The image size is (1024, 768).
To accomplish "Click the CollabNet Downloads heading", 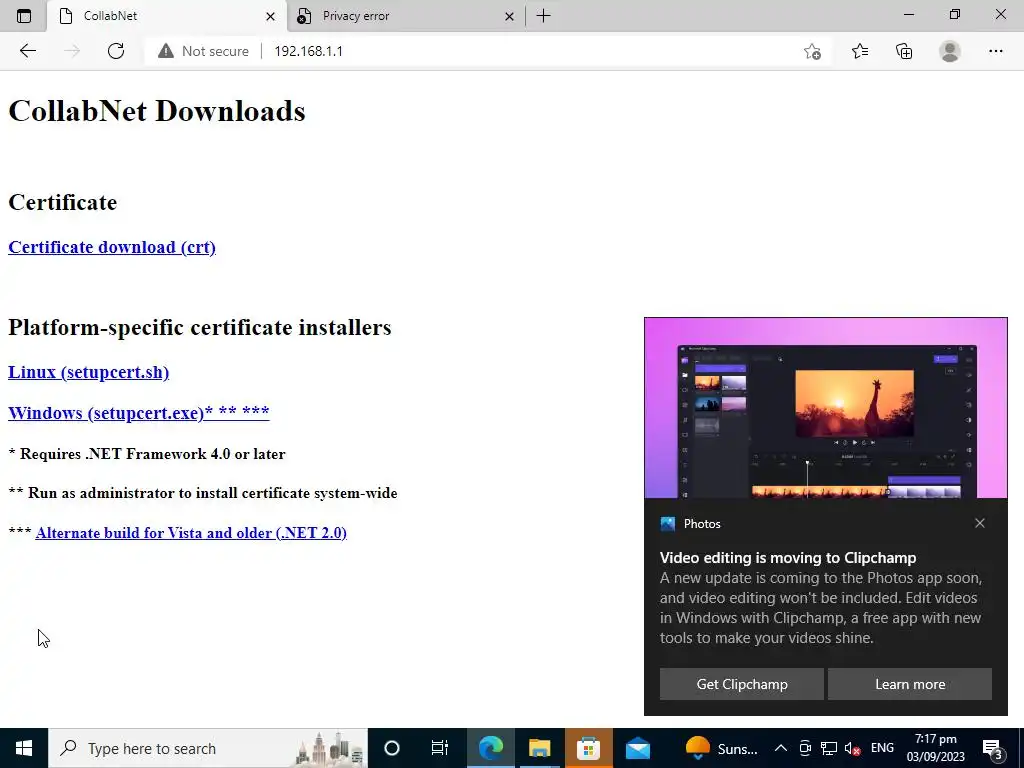I will 157,111.
